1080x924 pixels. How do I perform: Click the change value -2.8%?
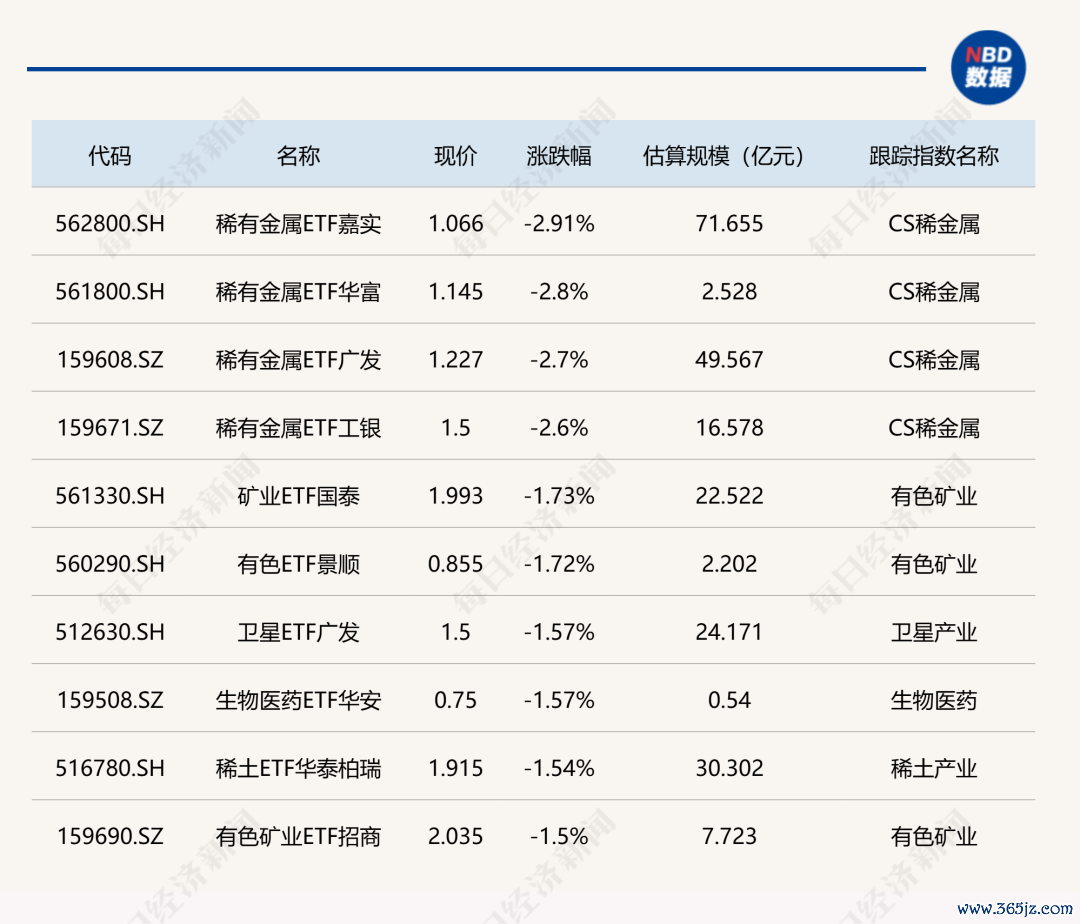pyautogui.click(x=559, y=292)
